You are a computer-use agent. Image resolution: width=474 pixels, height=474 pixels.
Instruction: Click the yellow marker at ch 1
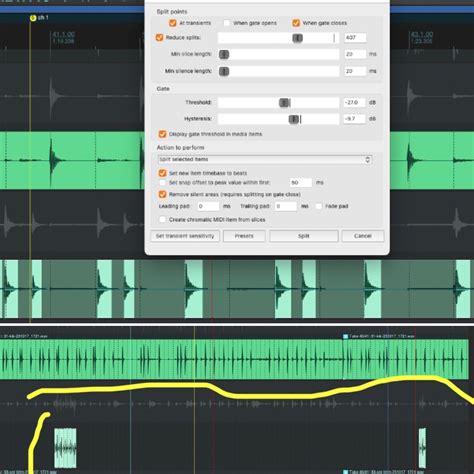tap(33, 18)
